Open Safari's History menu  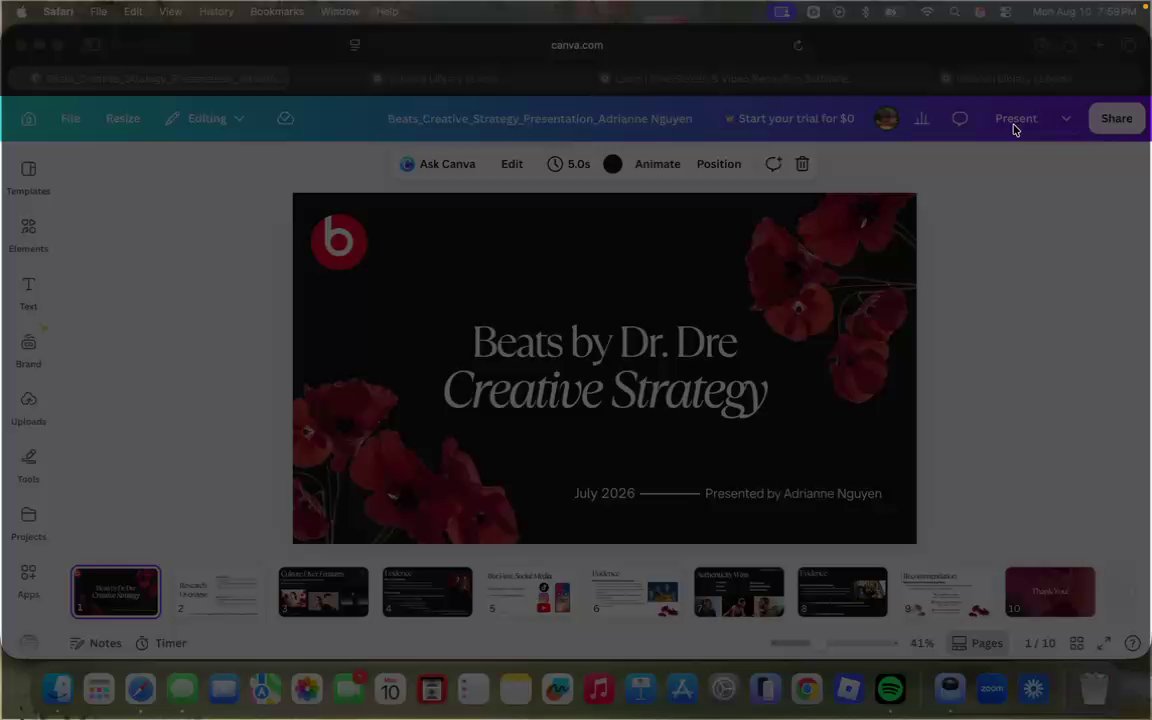[216, 12]
